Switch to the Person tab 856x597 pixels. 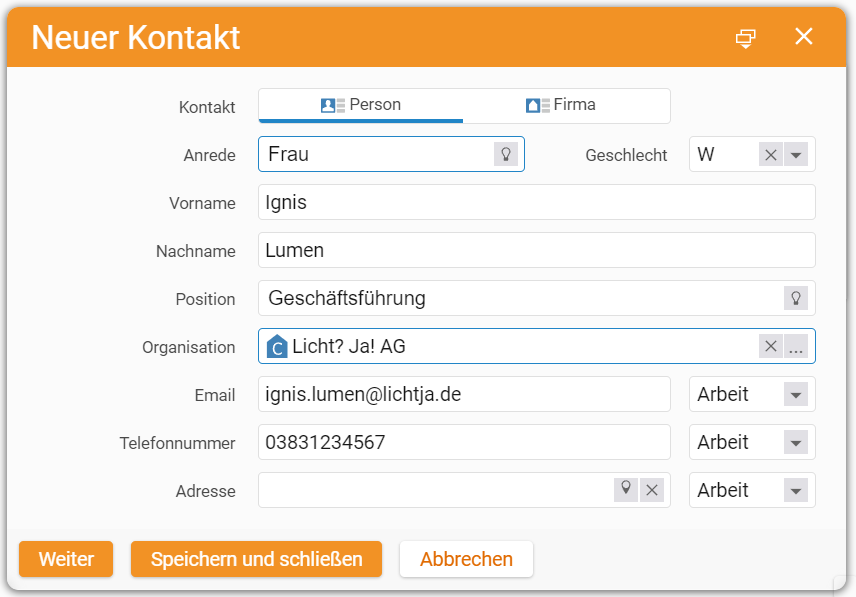361,105
